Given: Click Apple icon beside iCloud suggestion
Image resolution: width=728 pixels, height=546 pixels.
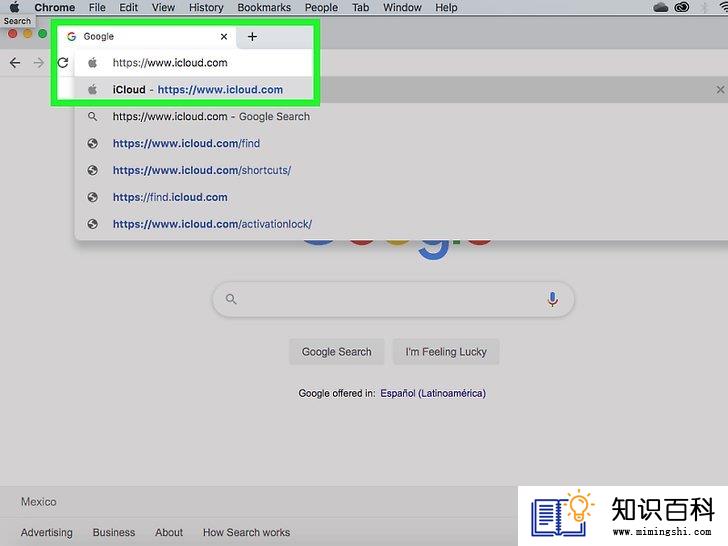Looking at the screenshot, I should pyautogui.click(x=92, y=90).
